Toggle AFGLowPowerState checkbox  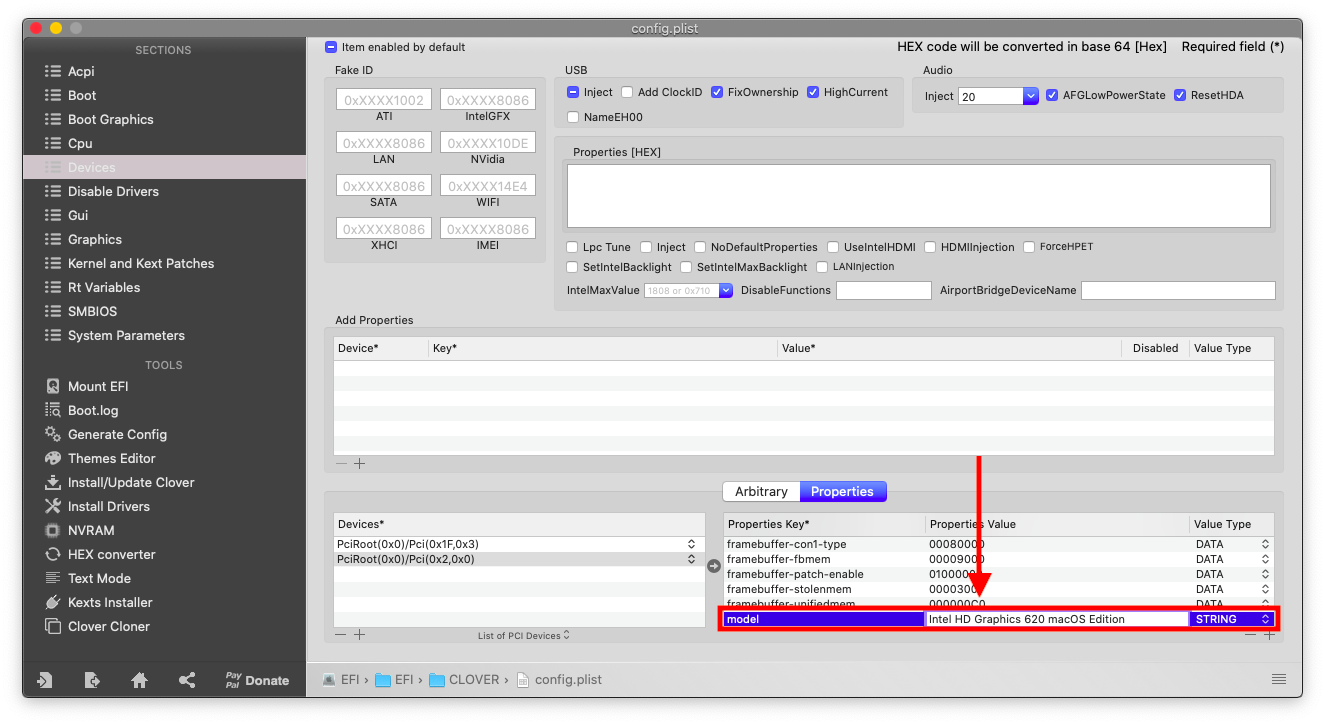coord(1052,95)
